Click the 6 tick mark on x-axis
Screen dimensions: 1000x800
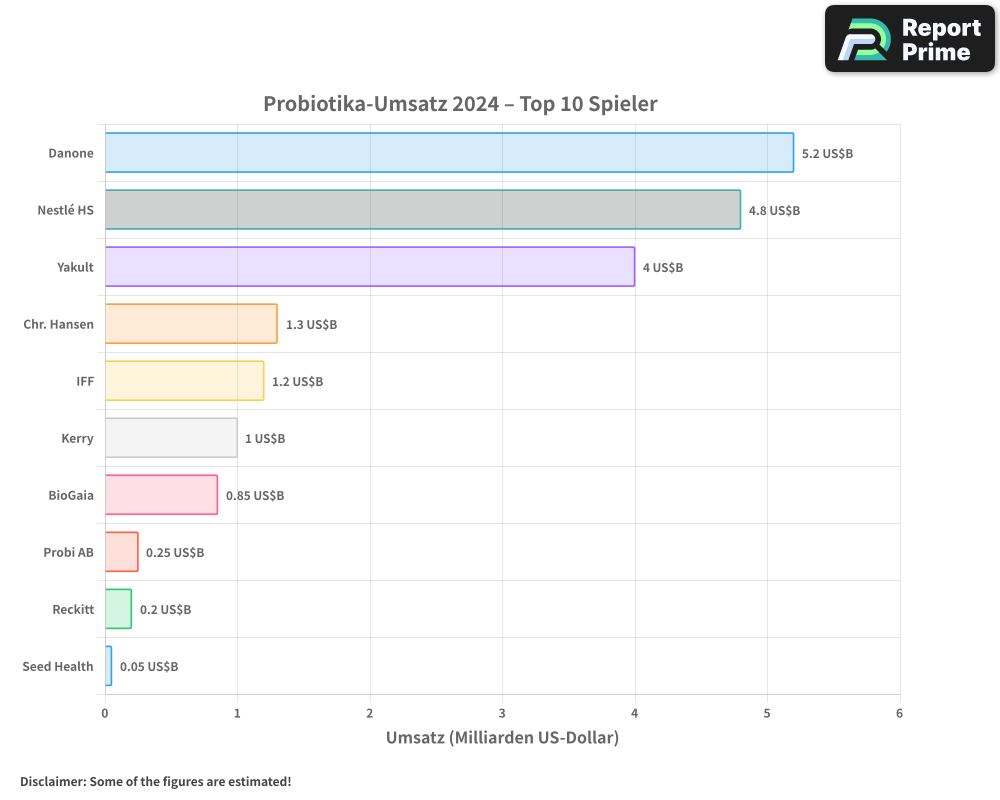pyautogui.click(x=899, y=714)
